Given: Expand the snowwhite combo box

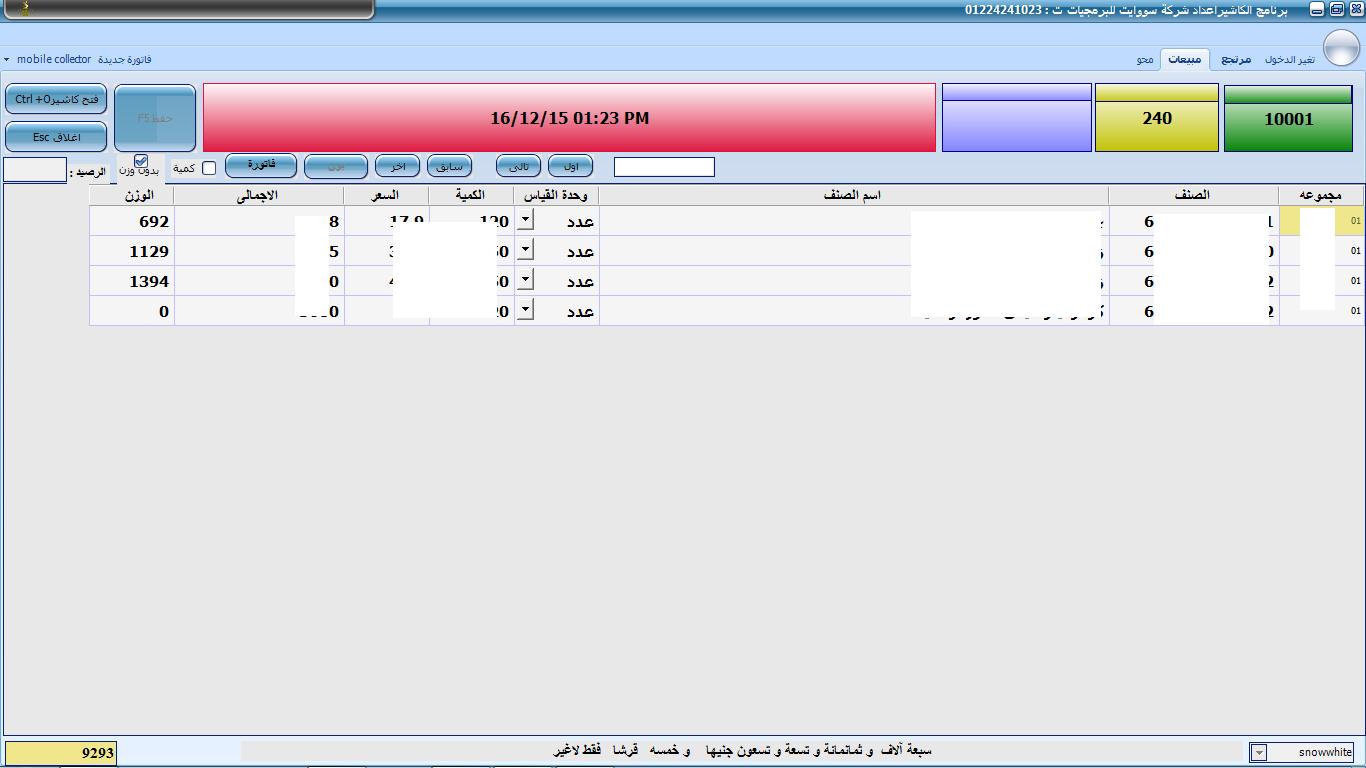Looking at the screenshot, I should pos(1259,753).
